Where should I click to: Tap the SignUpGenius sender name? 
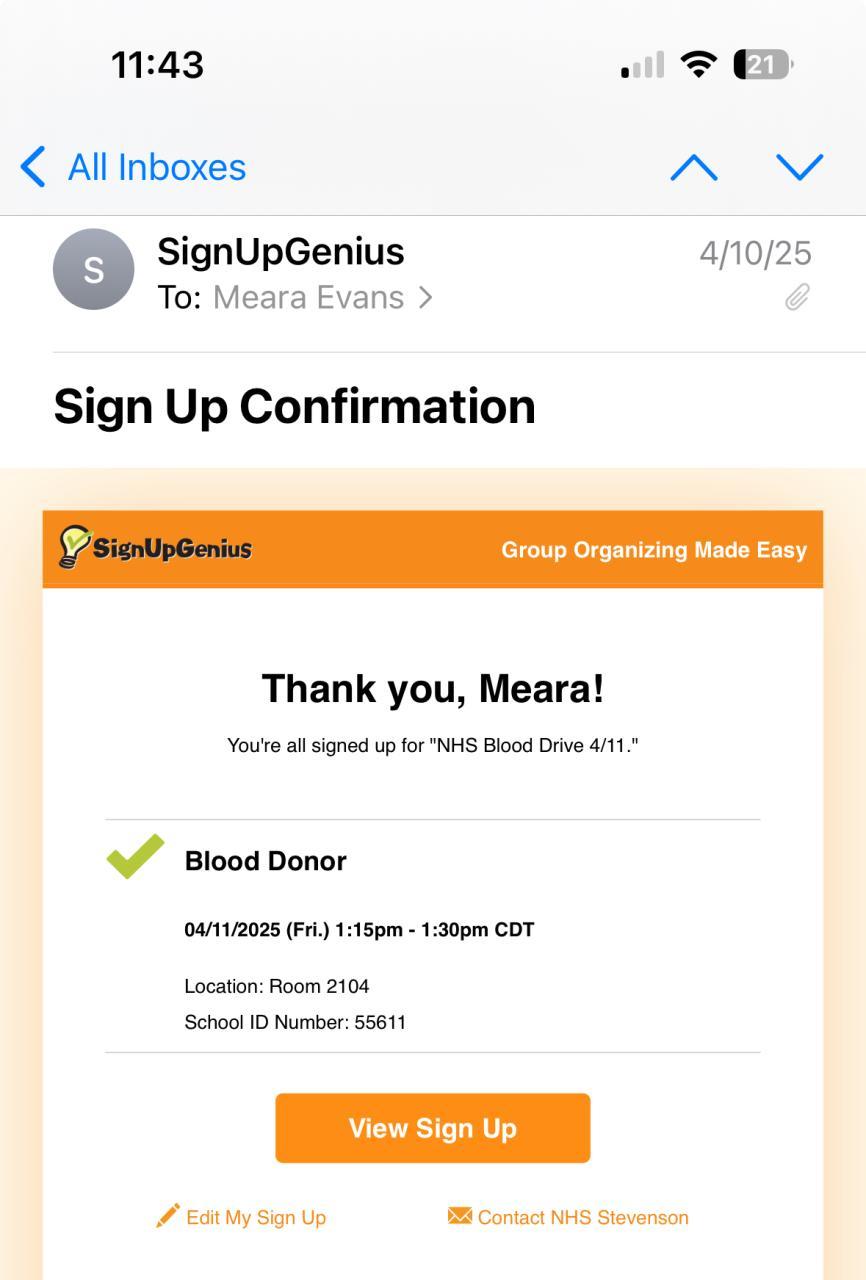tap(281, 251)
